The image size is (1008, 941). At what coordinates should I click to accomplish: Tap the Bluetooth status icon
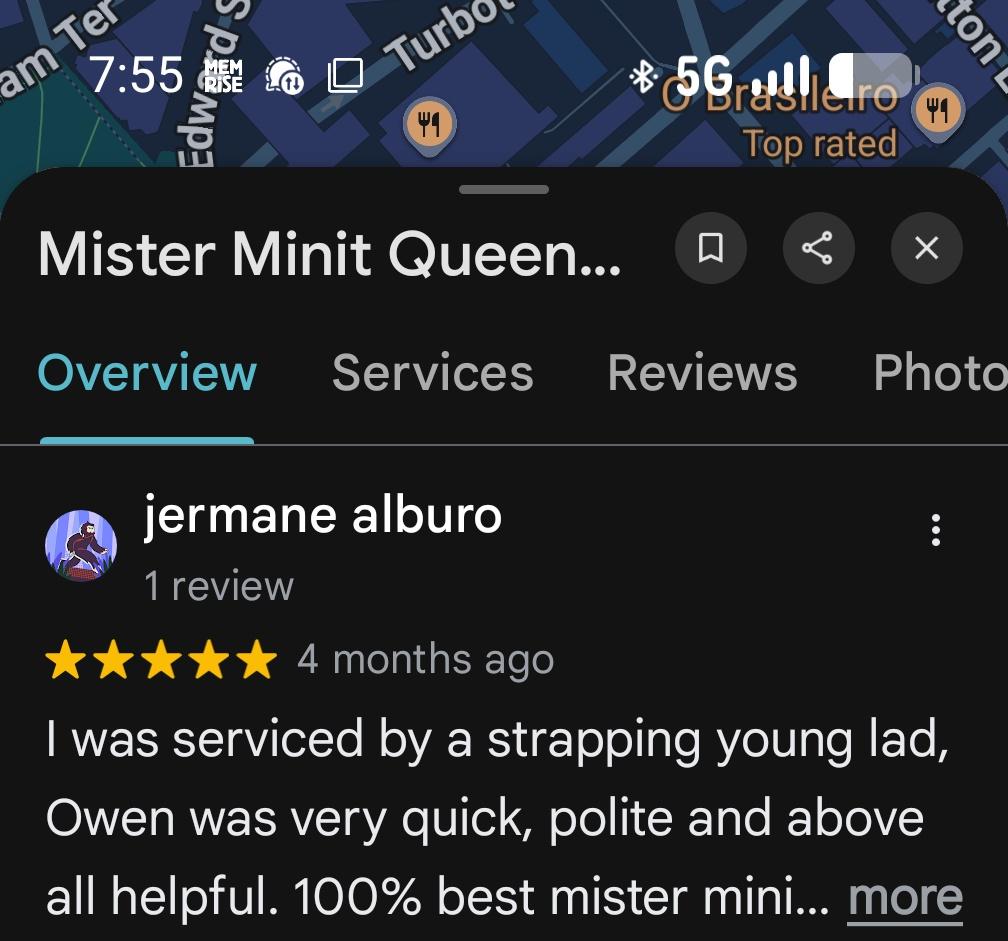pyautogui.click(x=643, y=77)
